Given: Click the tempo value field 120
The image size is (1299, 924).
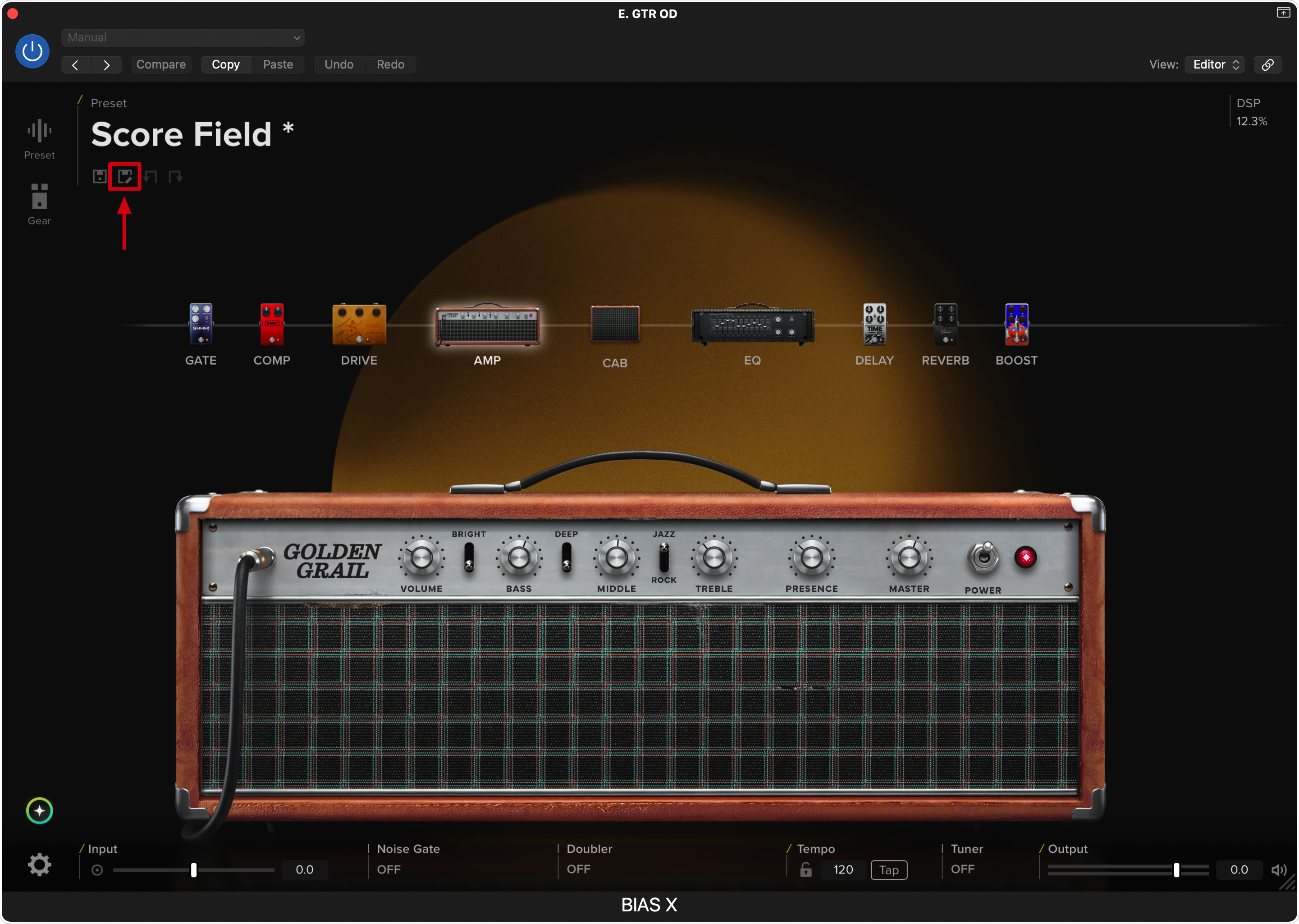Looking at the screenshot, I should [x=843, y=869].
